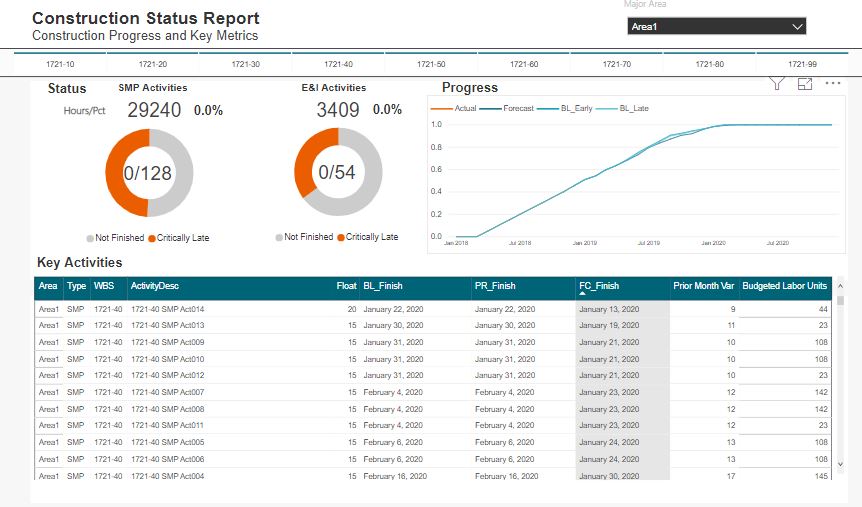The image size is (862, 507).
Task: Open focus mode for the Progress chart
Action: pyautogui.click(x=805, y=85)
